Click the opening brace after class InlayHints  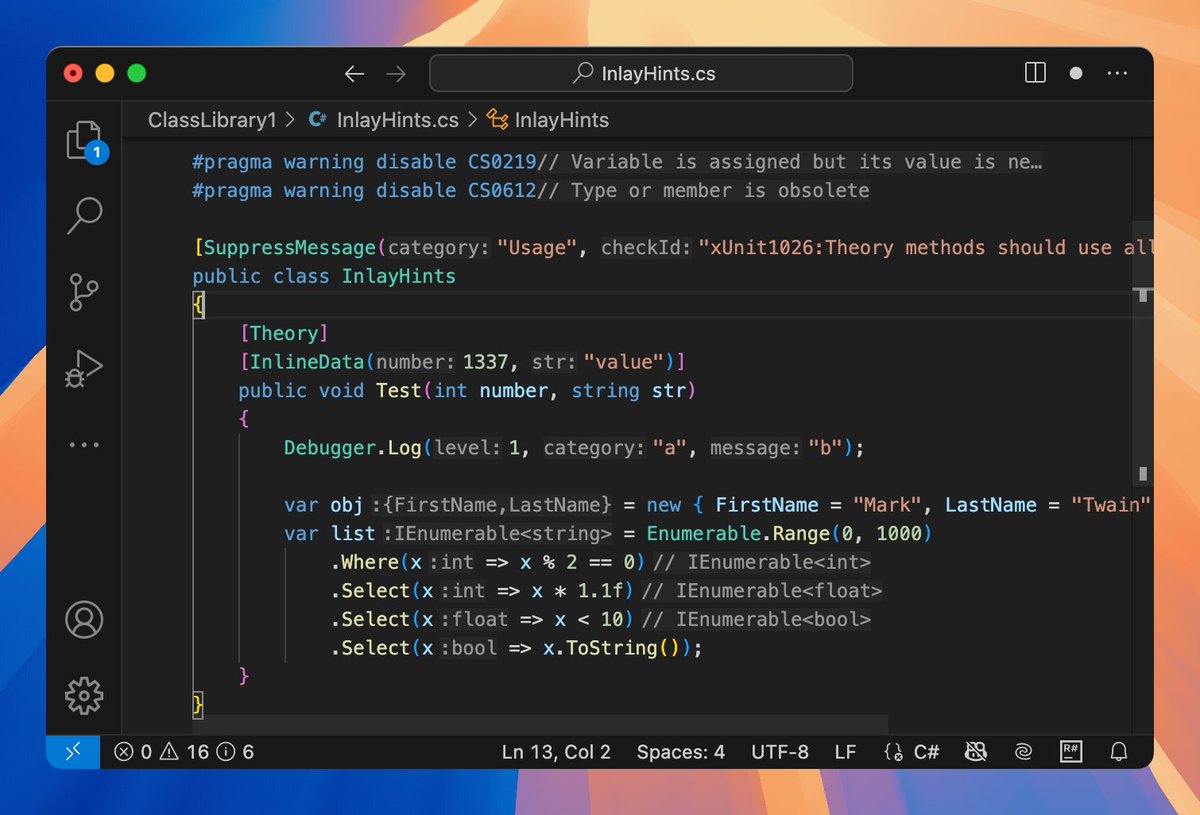click(198, 305)
